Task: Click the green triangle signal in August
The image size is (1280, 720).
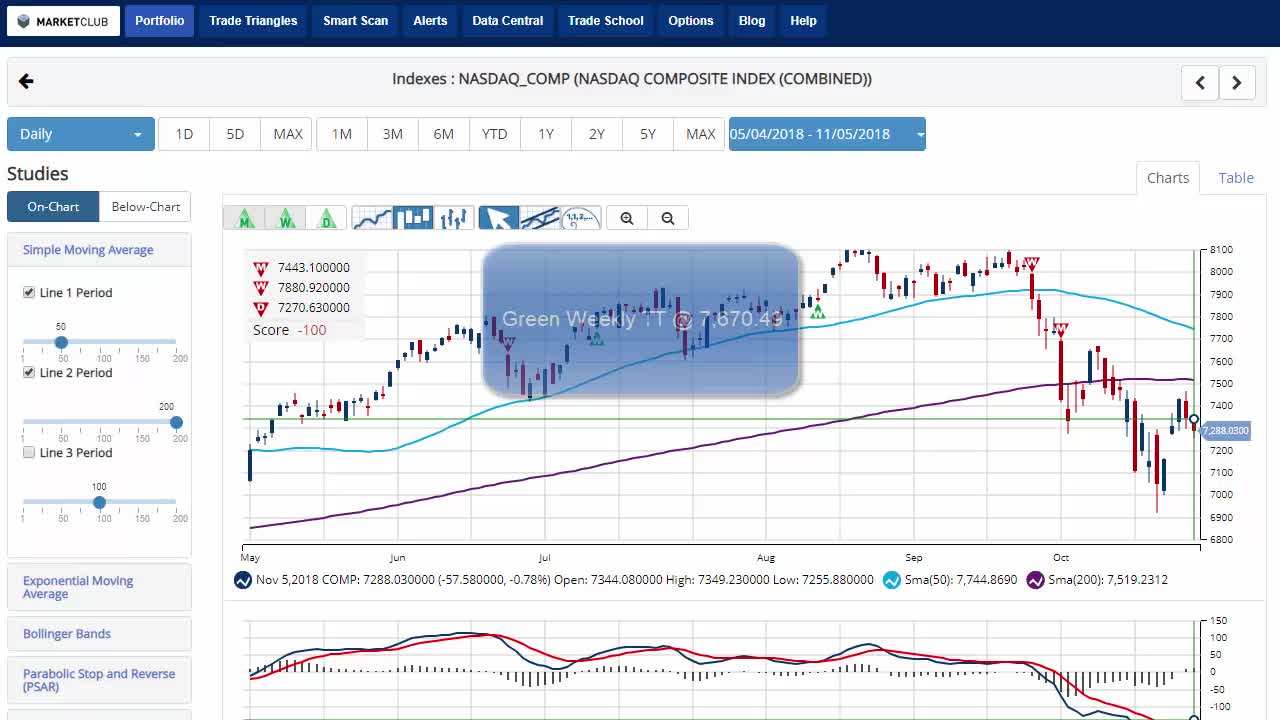Action: (818, 312)
